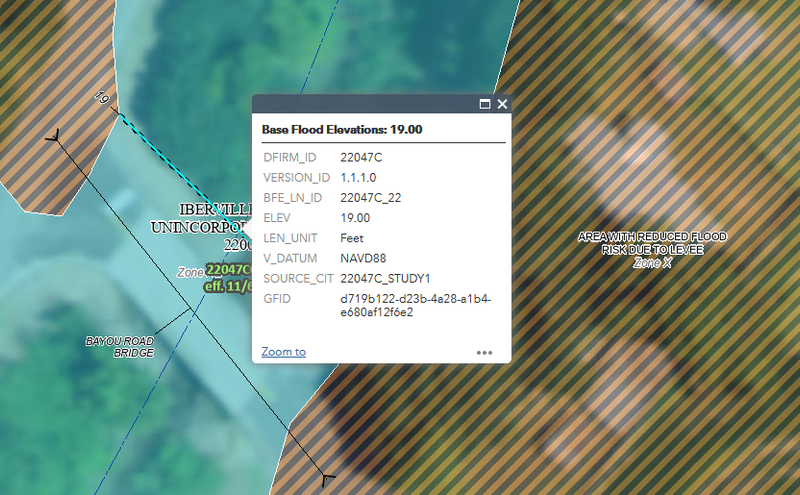Click the Zoom to link
Screen dimensions: 800x495
284,352
